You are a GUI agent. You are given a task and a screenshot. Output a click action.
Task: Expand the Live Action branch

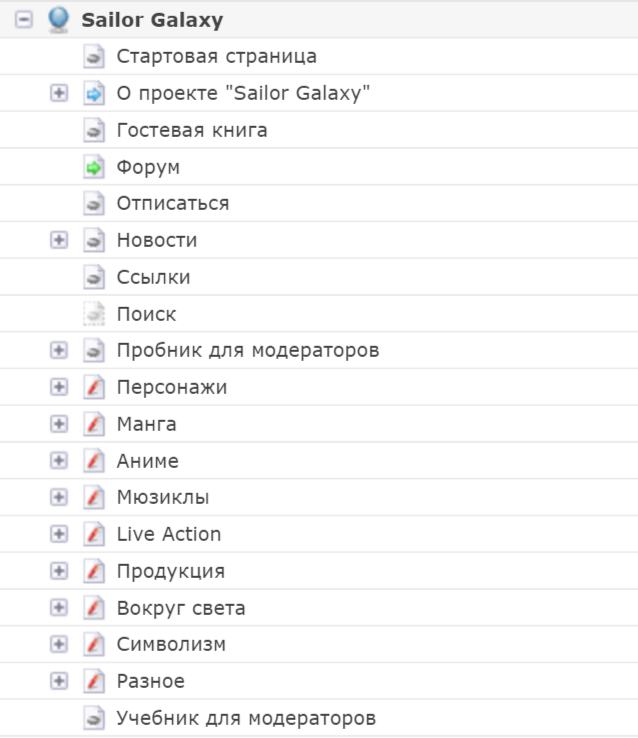point(59,534)
